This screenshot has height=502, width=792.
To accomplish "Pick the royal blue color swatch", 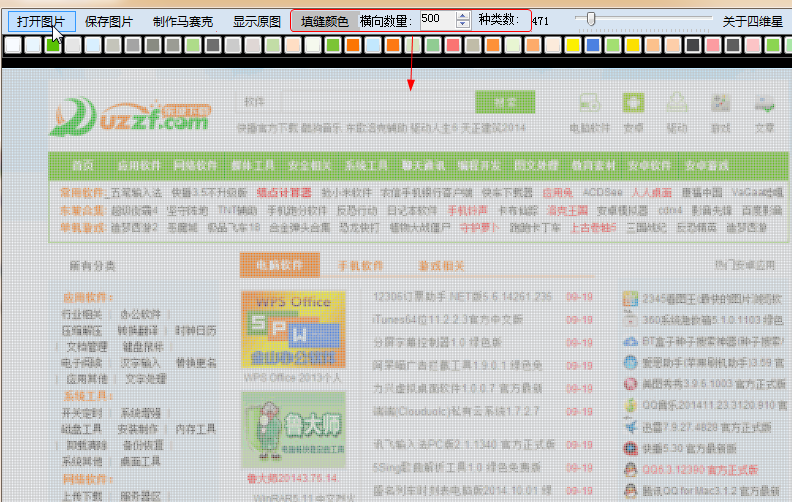I will tap(592, 45).
